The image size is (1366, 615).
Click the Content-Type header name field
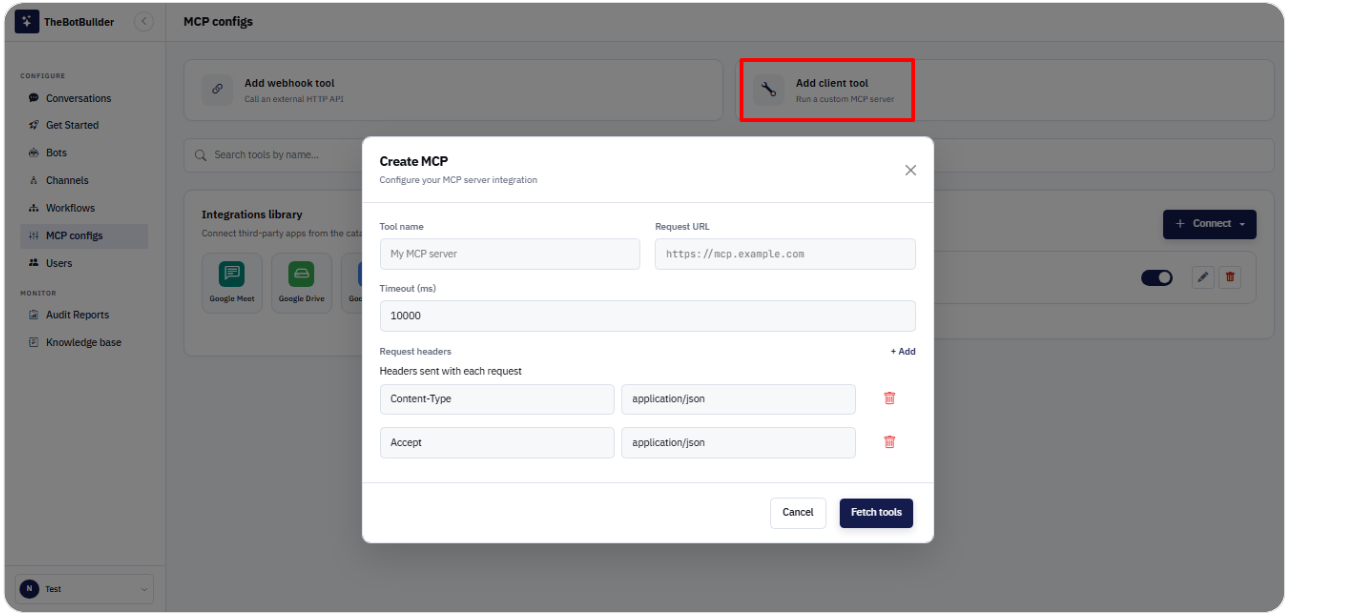click(497, 399)
